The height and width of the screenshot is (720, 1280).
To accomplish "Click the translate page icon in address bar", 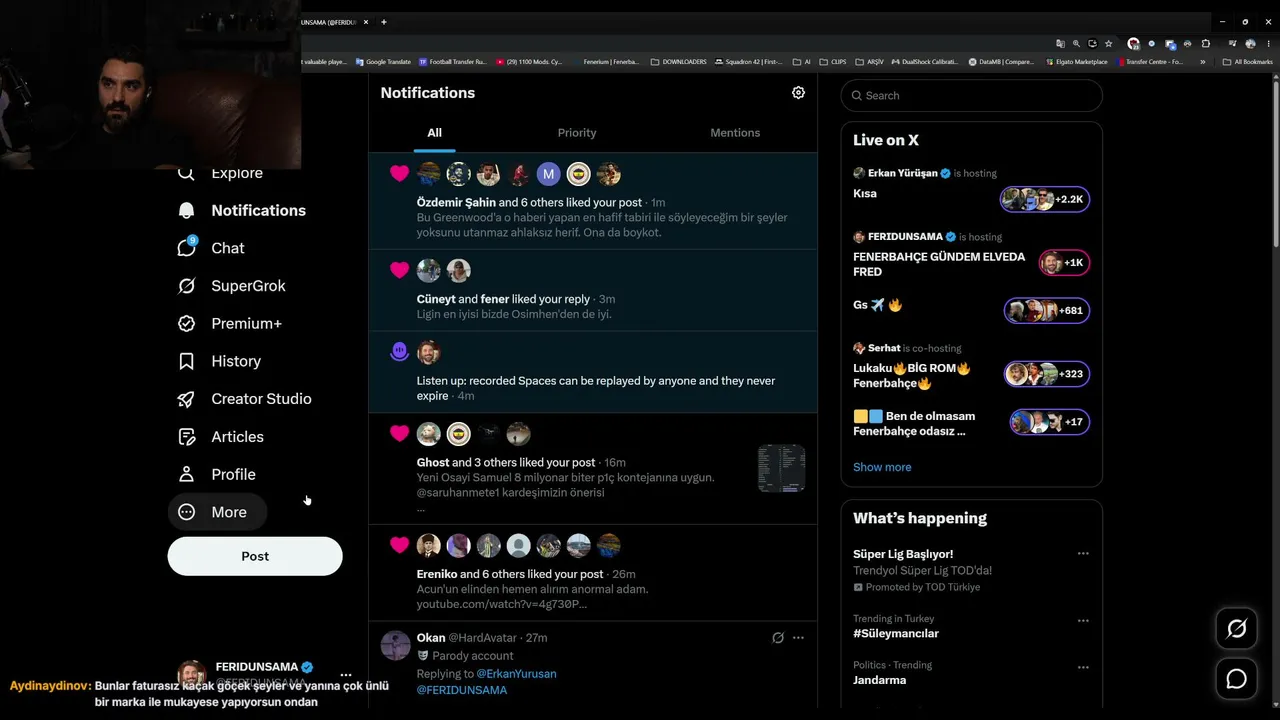I will pos(1060,44).
